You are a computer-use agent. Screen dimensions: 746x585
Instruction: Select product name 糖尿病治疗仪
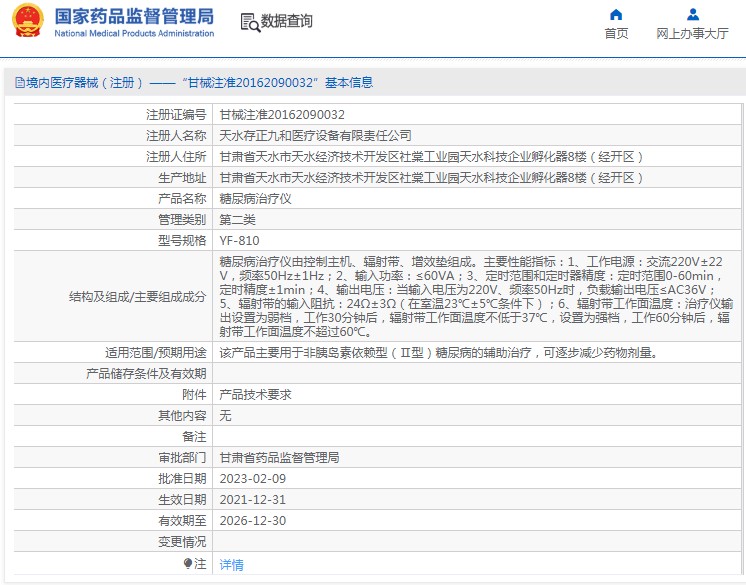[x=255, y=198]
